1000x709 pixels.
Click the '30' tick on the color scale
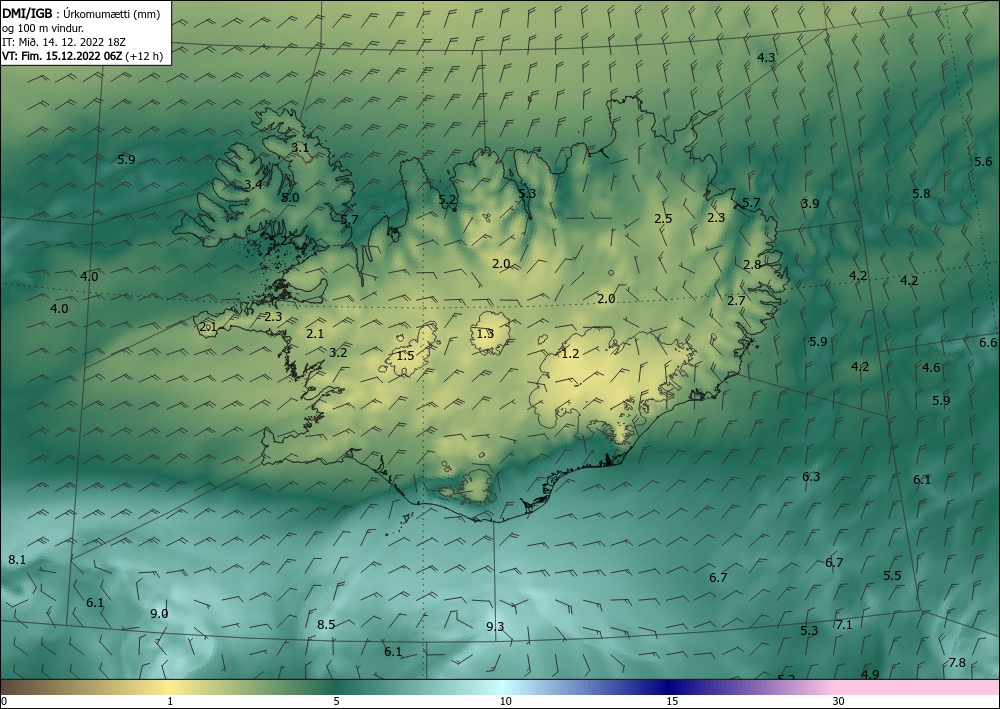pos(839,701)
